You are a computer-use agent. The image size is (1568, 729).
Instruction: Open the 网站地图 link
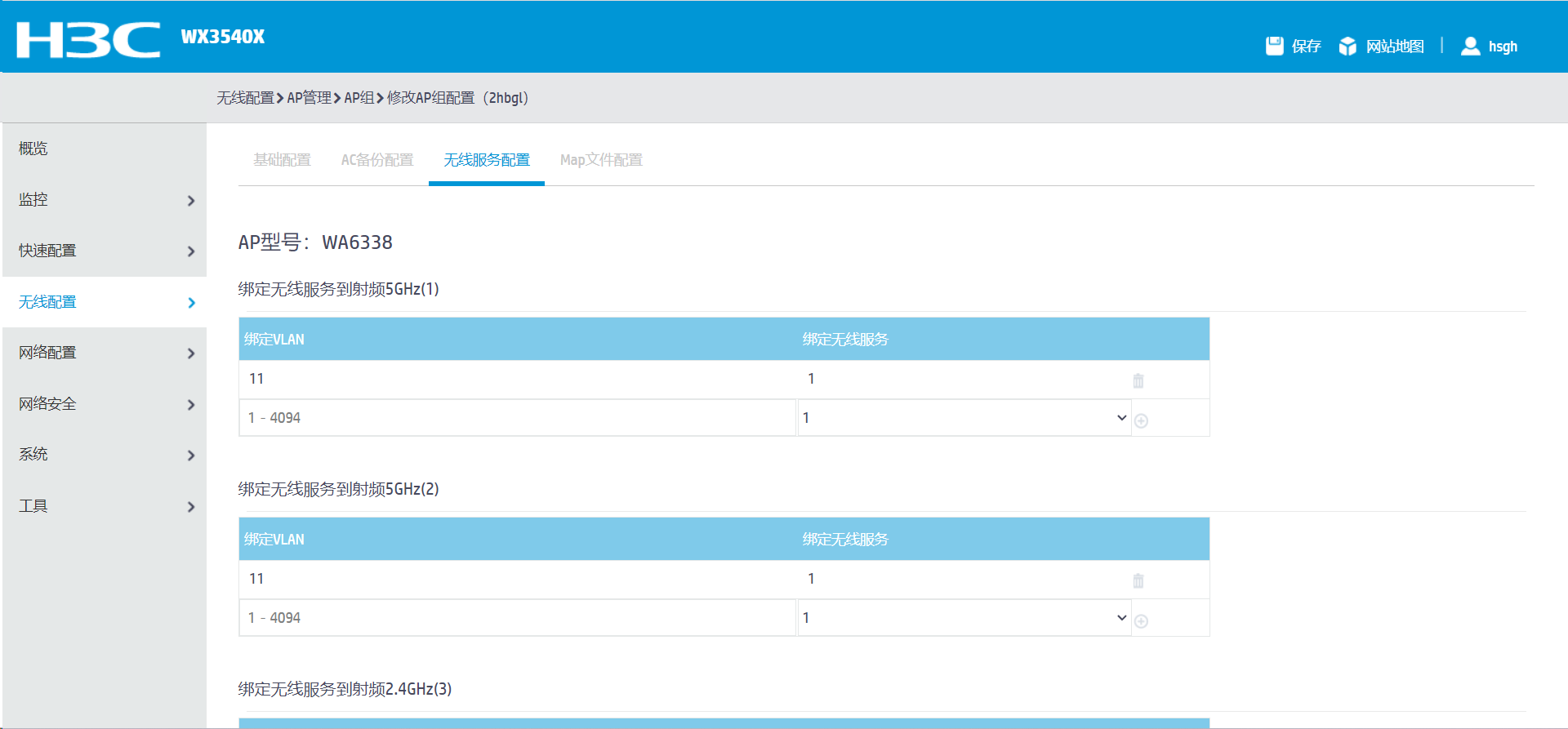point(1395,47)
